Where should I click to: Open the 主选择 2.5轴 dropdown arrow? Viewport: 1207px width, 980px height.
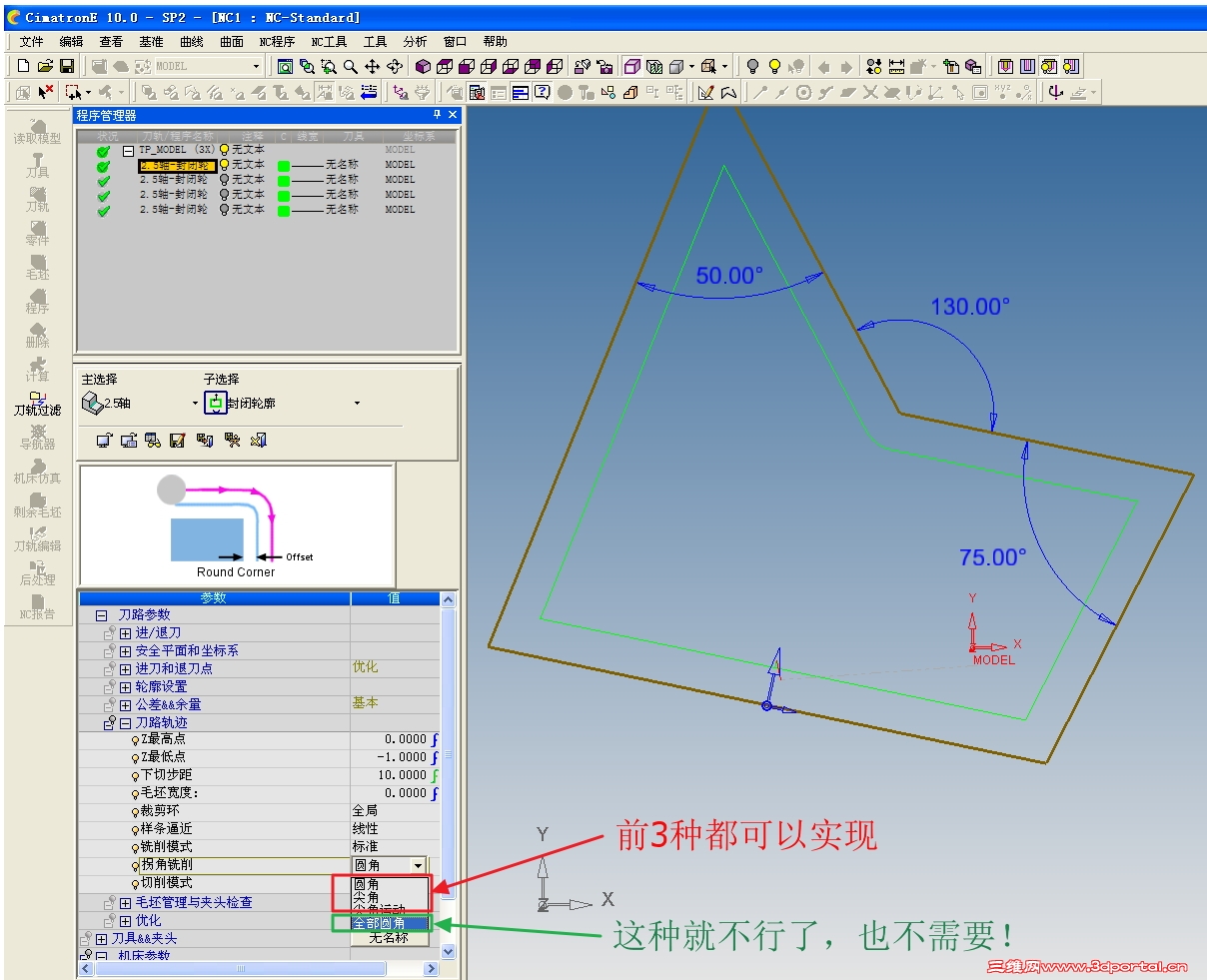click(195, 404)
